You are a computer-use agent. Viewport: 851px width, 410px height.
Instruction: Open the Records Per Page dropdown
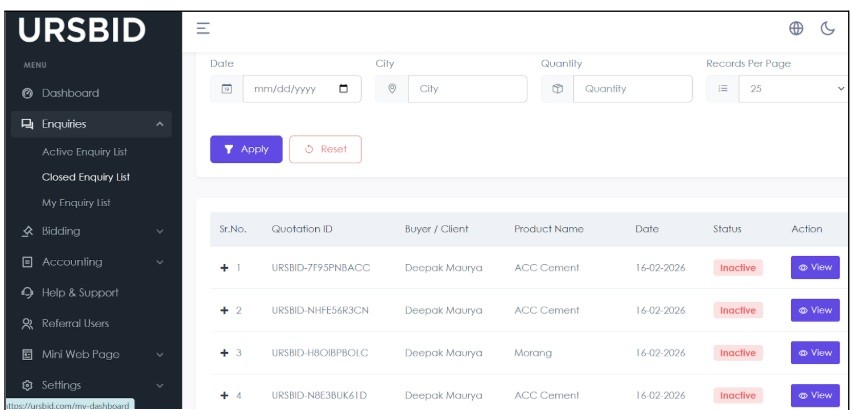793,89
